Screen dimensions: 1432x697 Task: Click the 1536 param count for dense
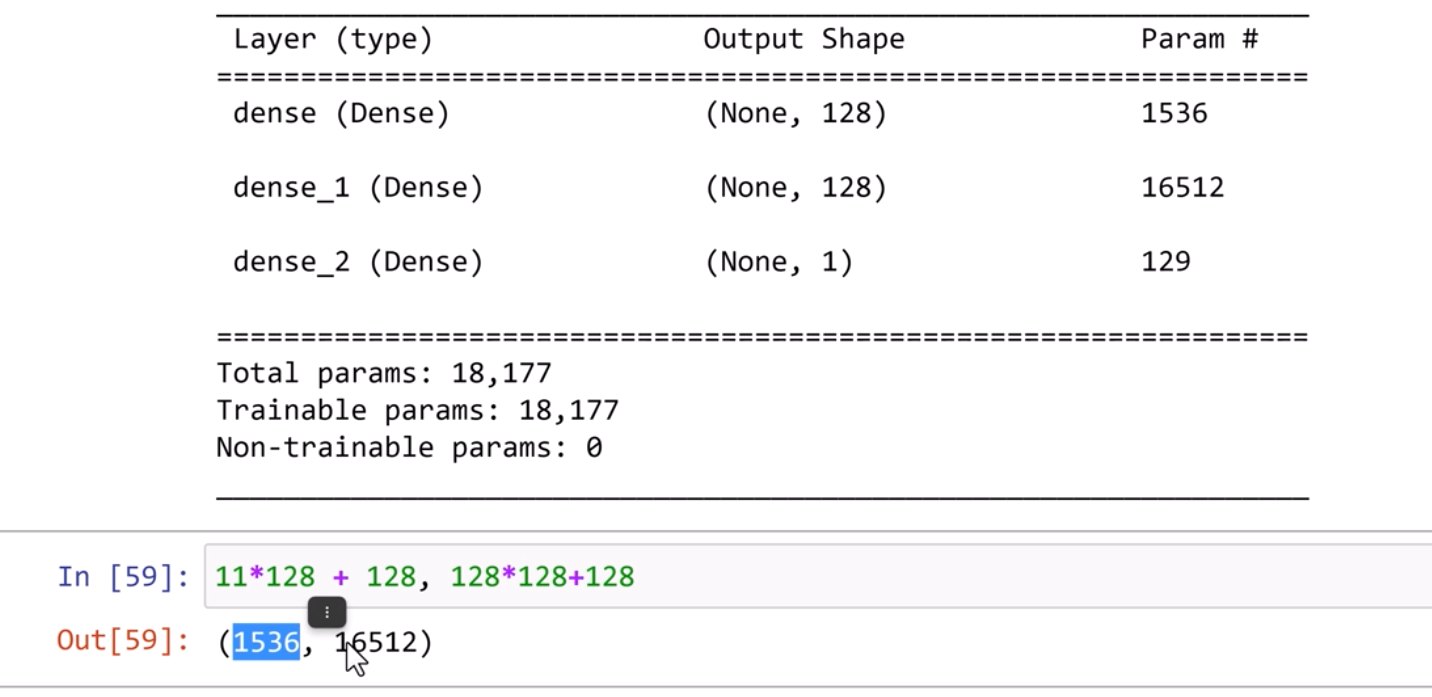tap(1174, 114)
